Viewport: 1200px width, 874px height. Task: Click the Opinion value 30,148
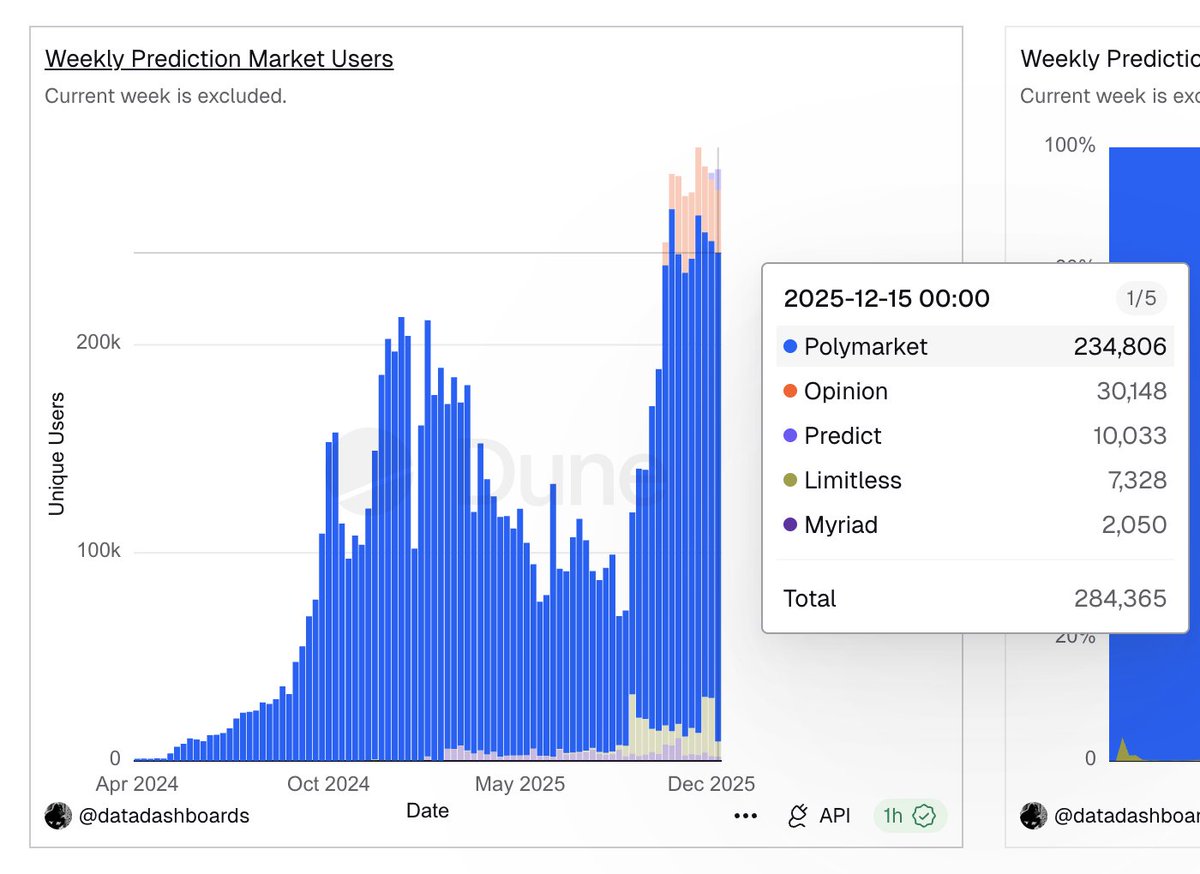[x=1132, y=392]
